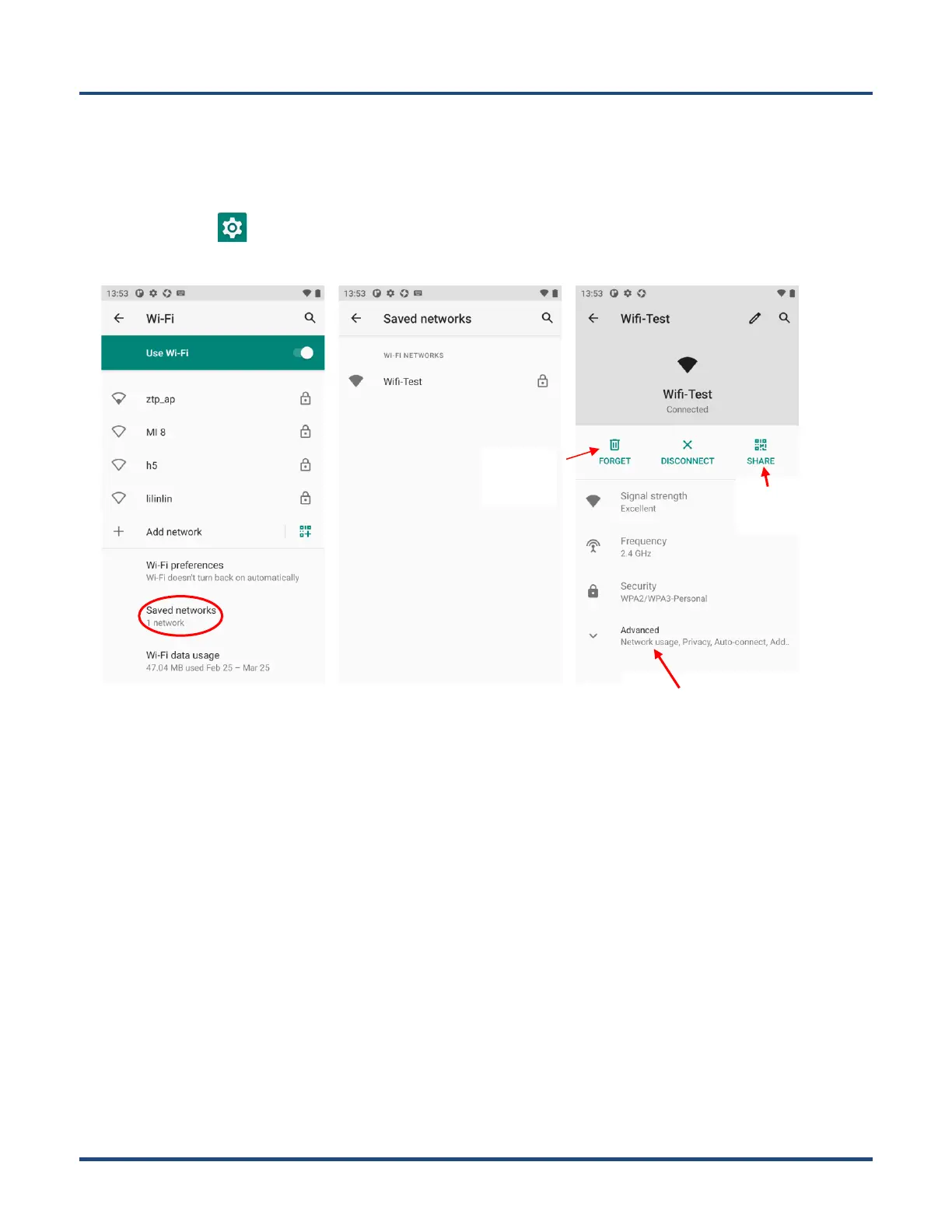This screenshot has height=1232, width=952.
Task: Go back from Saved networks screen
Action: click(356, 318)
